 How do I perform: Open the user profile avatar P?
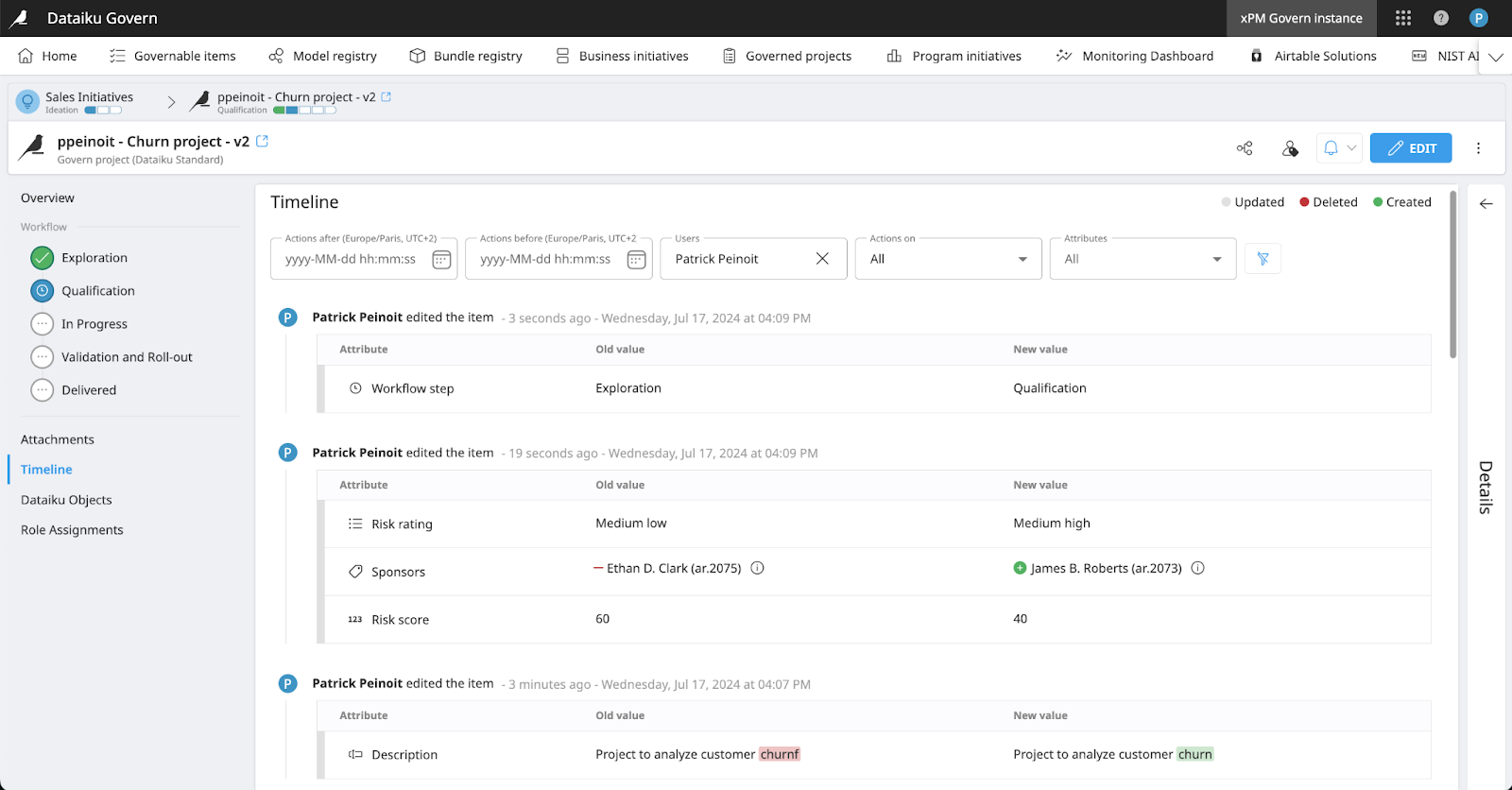[1479, 18]
